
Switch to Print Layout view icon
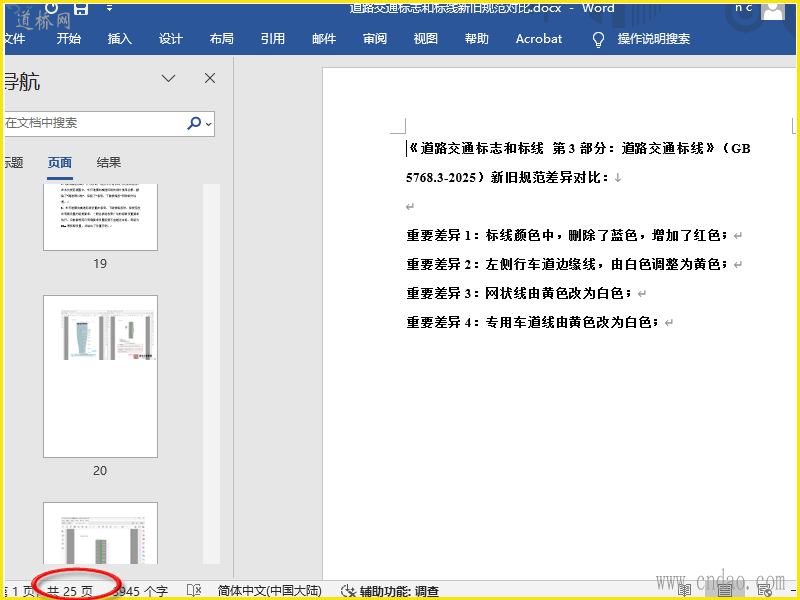[724, 591]
